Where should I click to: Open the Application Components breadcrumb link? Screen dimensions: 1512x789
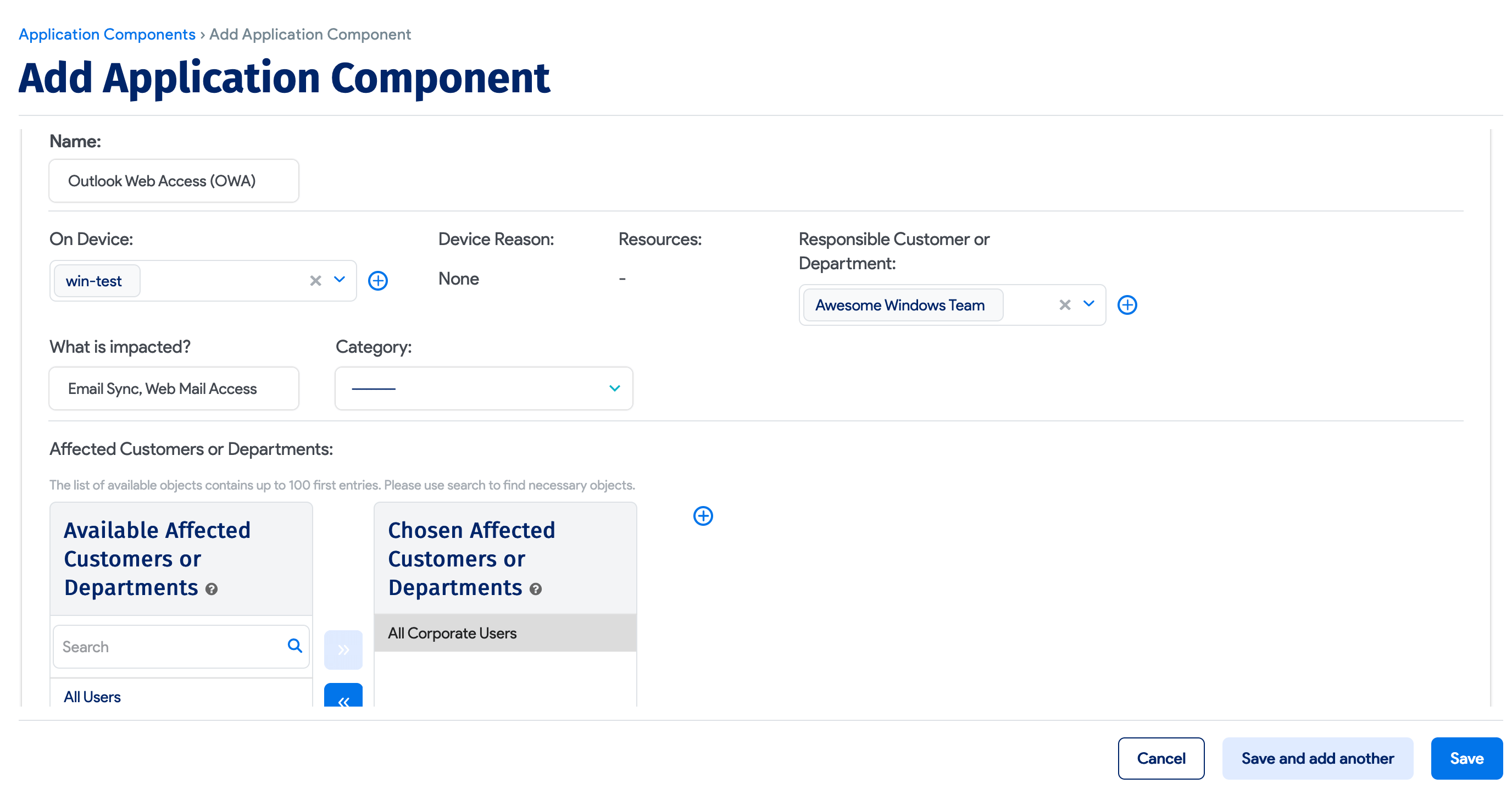106,34
